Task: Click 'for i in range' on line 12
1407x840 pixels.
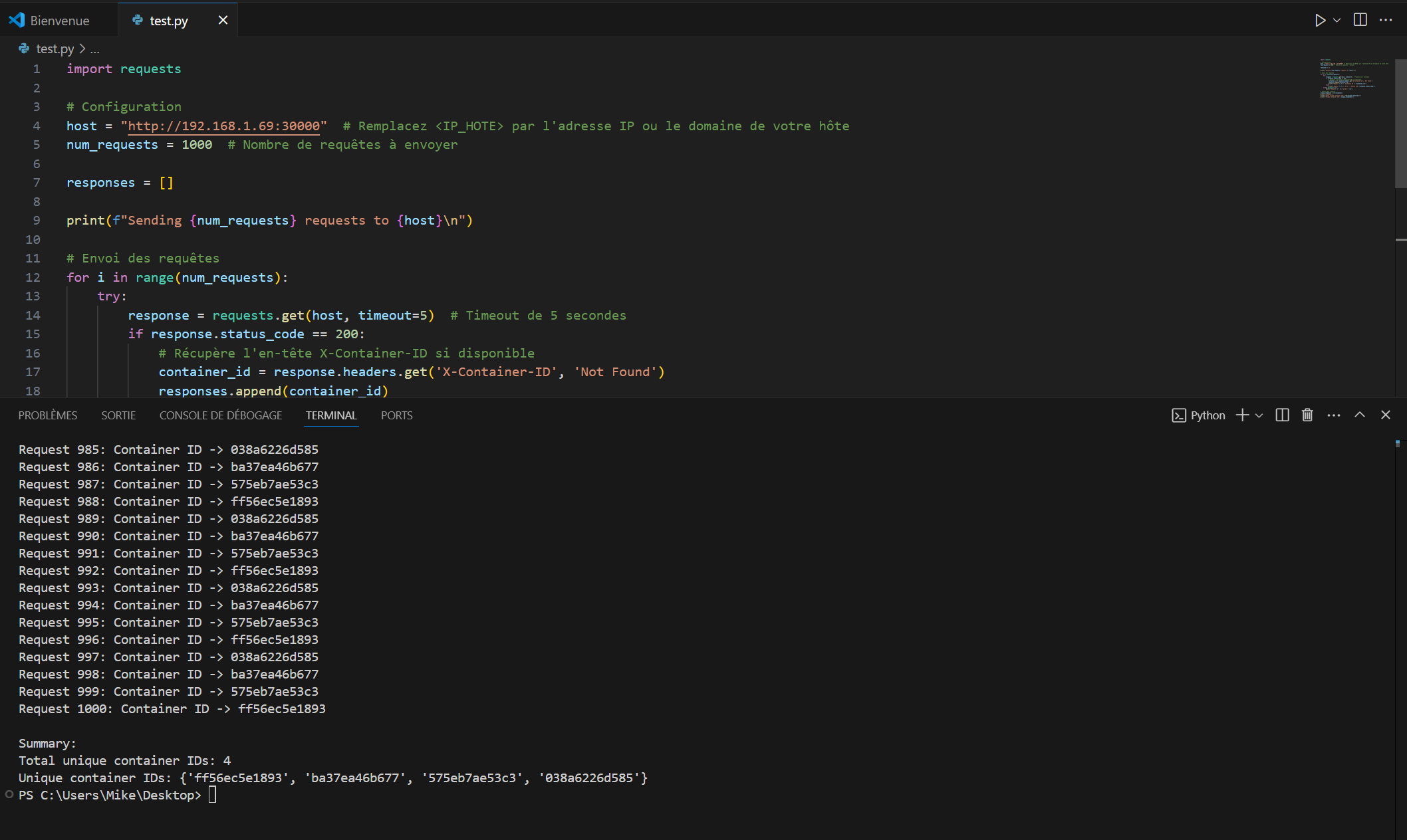Action: [x=120, y=277]
